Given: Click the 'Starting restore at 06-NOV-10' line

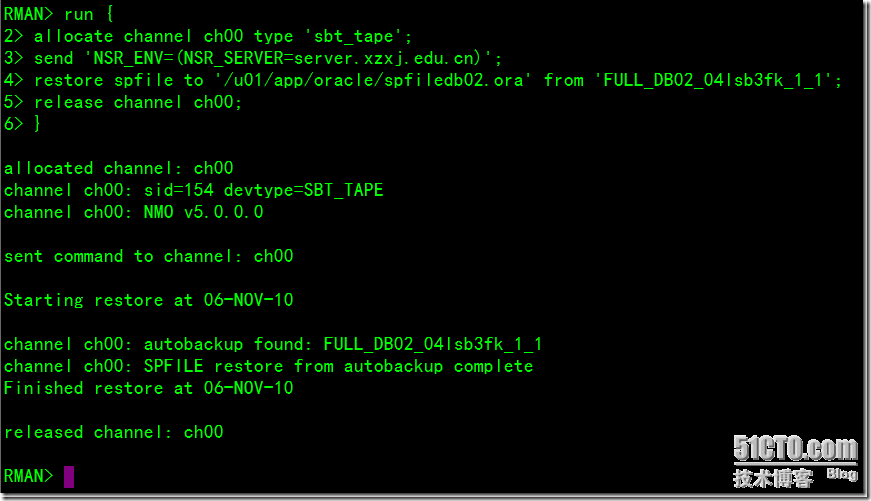Looking at the screenshot, I should click(x=148, y=300).
